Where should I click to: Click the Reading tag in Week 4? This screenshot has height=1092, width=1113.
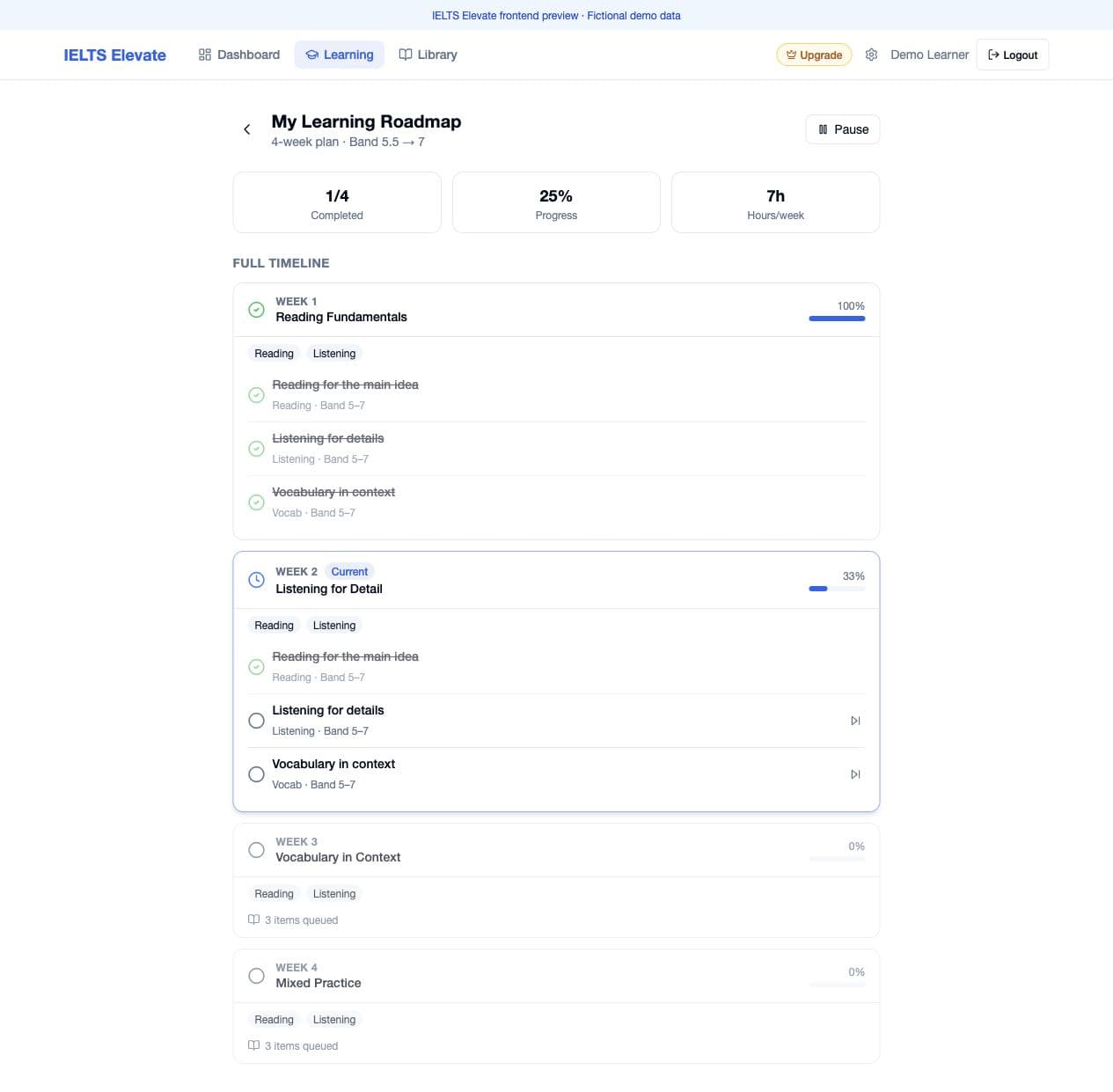click(274, 1020)
